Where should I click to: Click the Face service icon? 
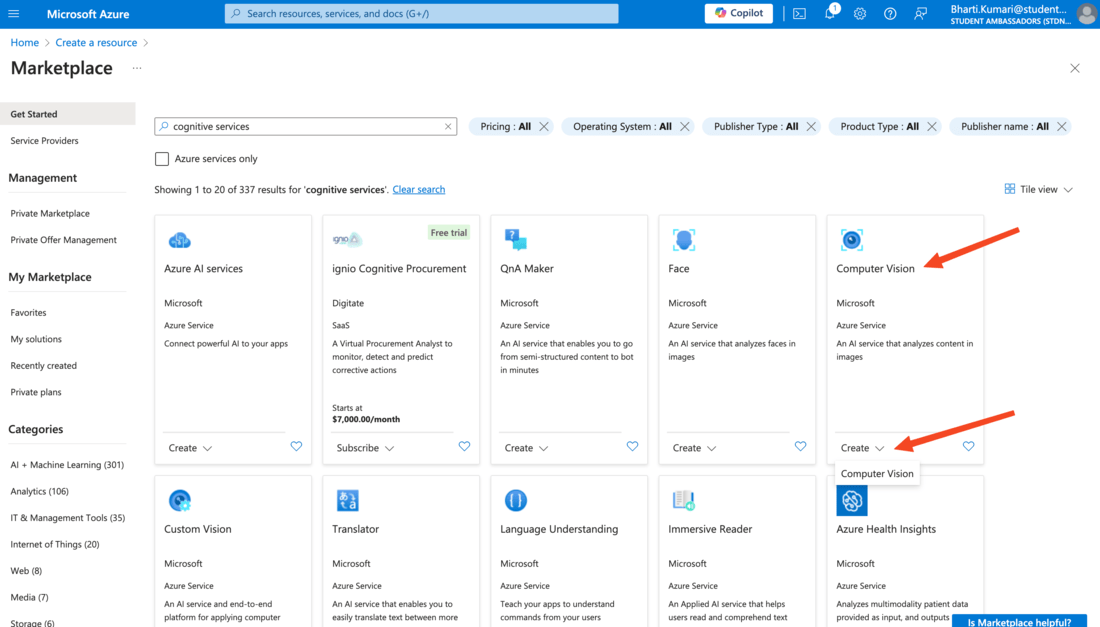click(683, 240)
